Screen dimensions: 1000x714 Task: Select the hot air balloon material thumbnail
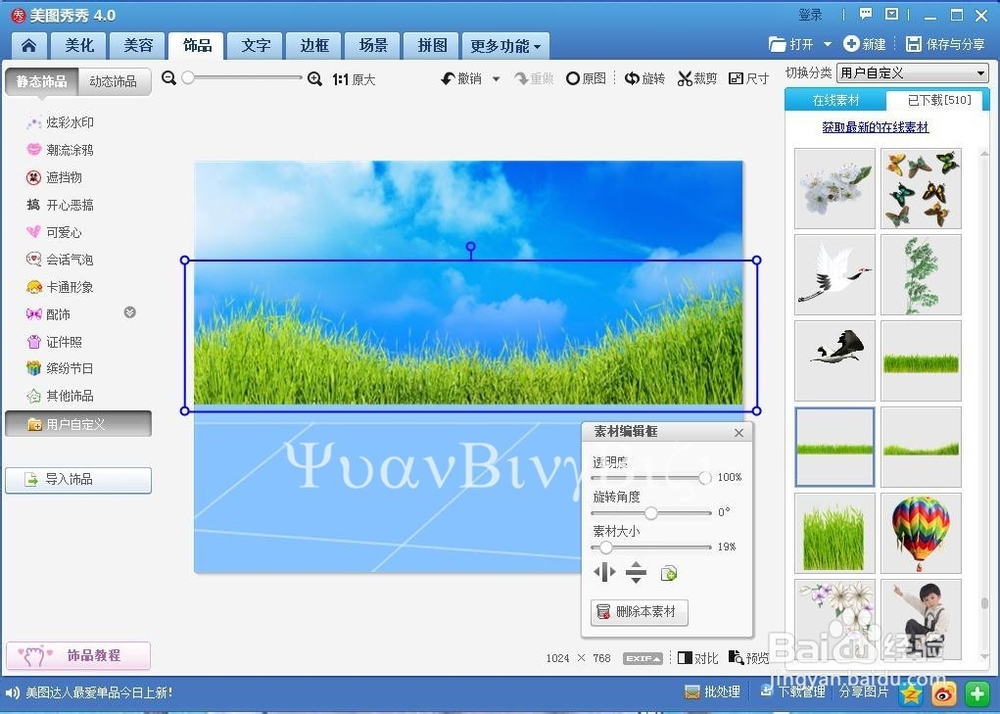[x=921, y=532]
